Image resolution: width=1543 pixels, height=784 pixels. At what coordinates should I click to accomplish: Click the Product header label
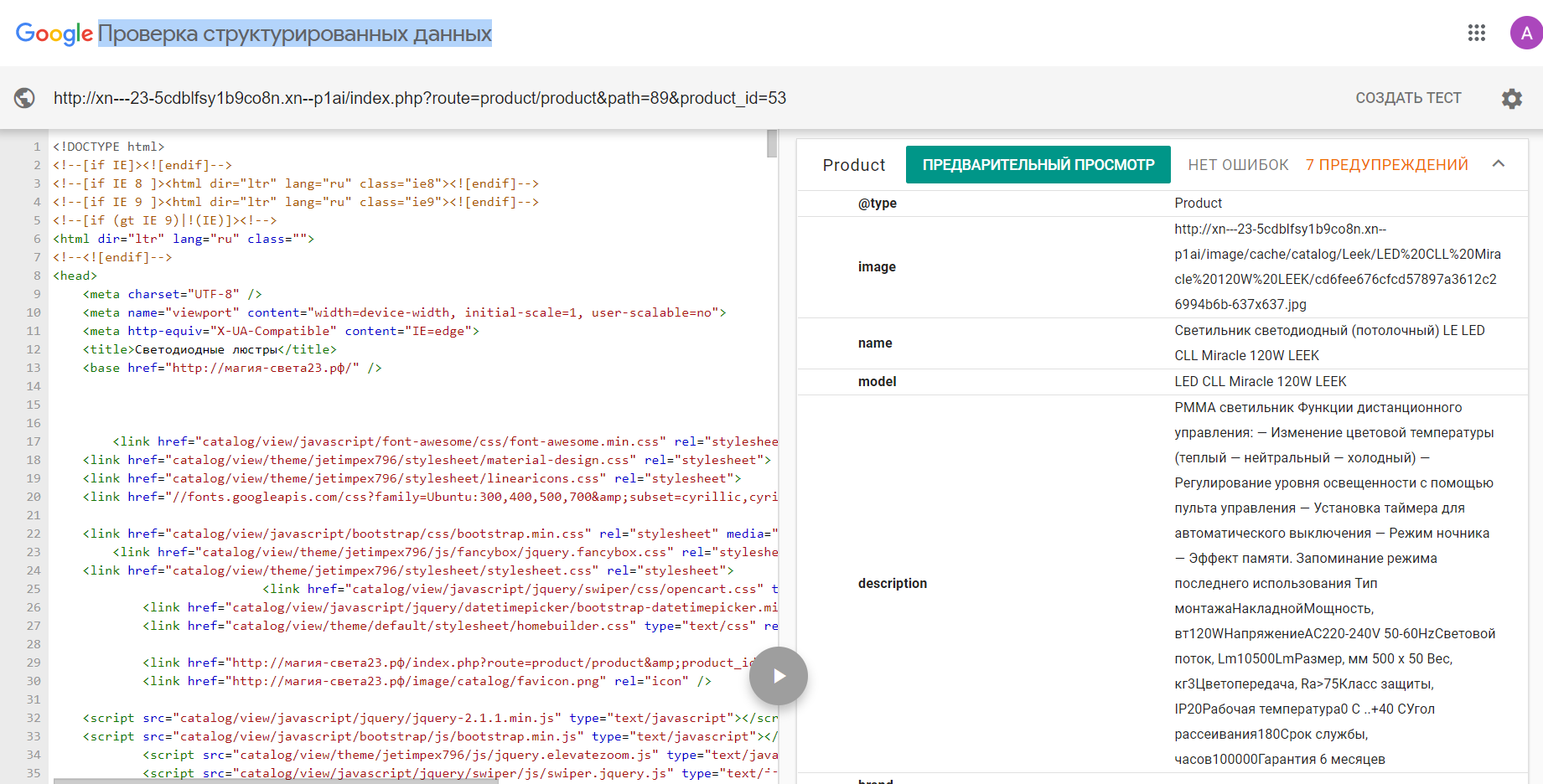click(854, 165)
